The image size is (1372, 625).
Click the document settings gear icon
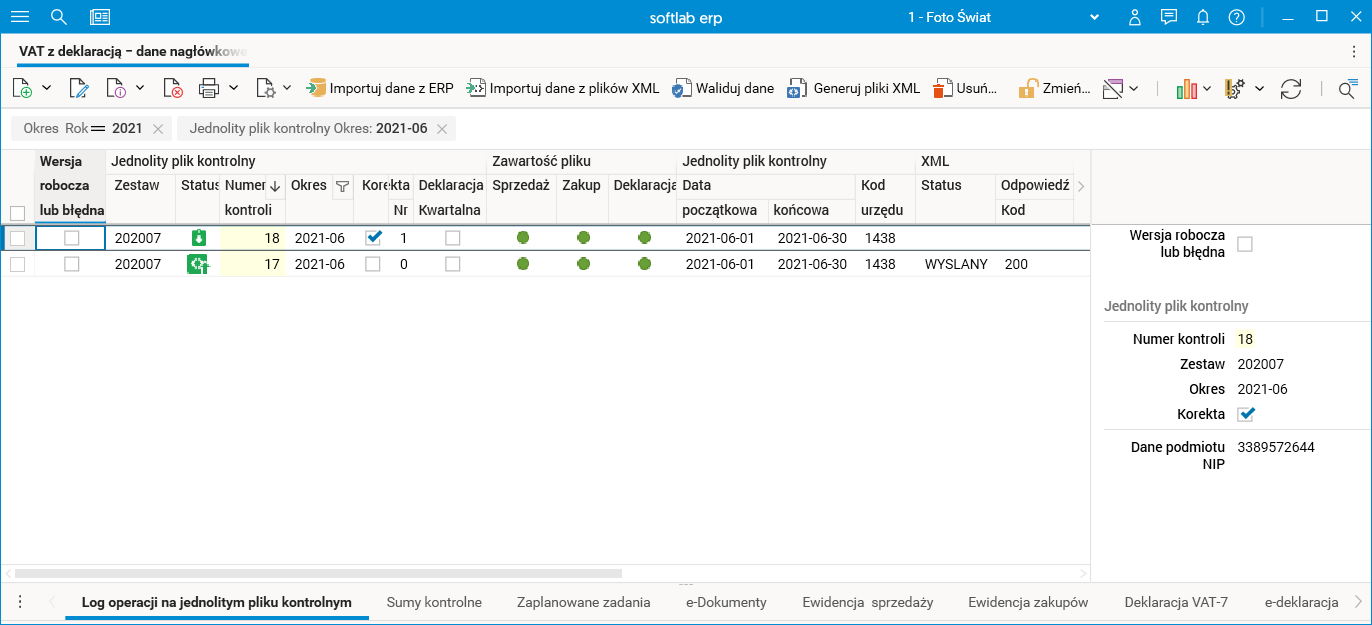point(265,89)
